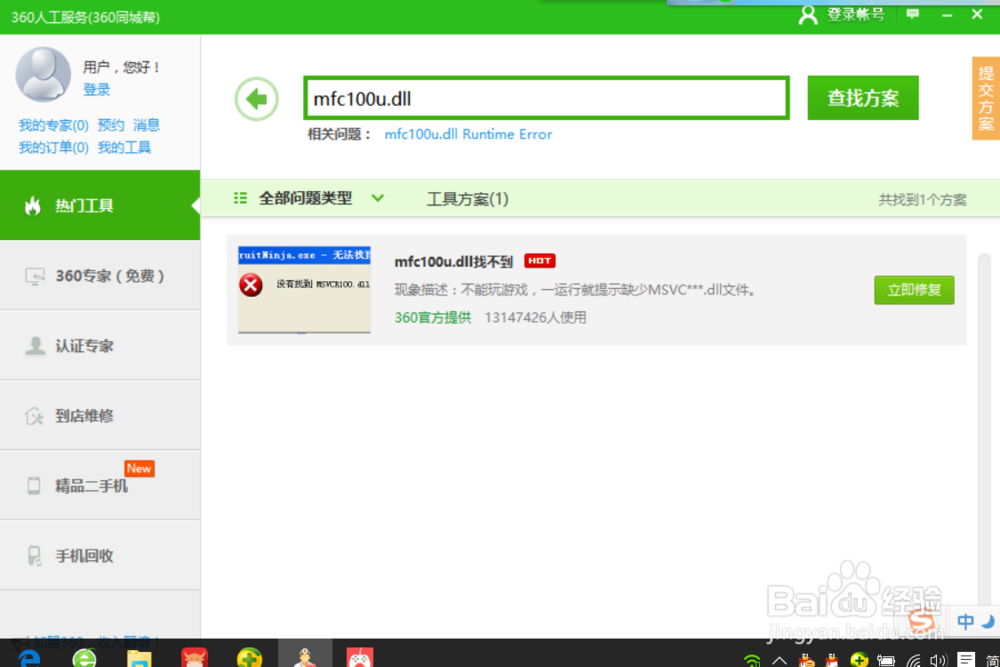Open the 认证专家 sidebar item
Viewport: 1000px width, 667px height.
tap(100, 346)
